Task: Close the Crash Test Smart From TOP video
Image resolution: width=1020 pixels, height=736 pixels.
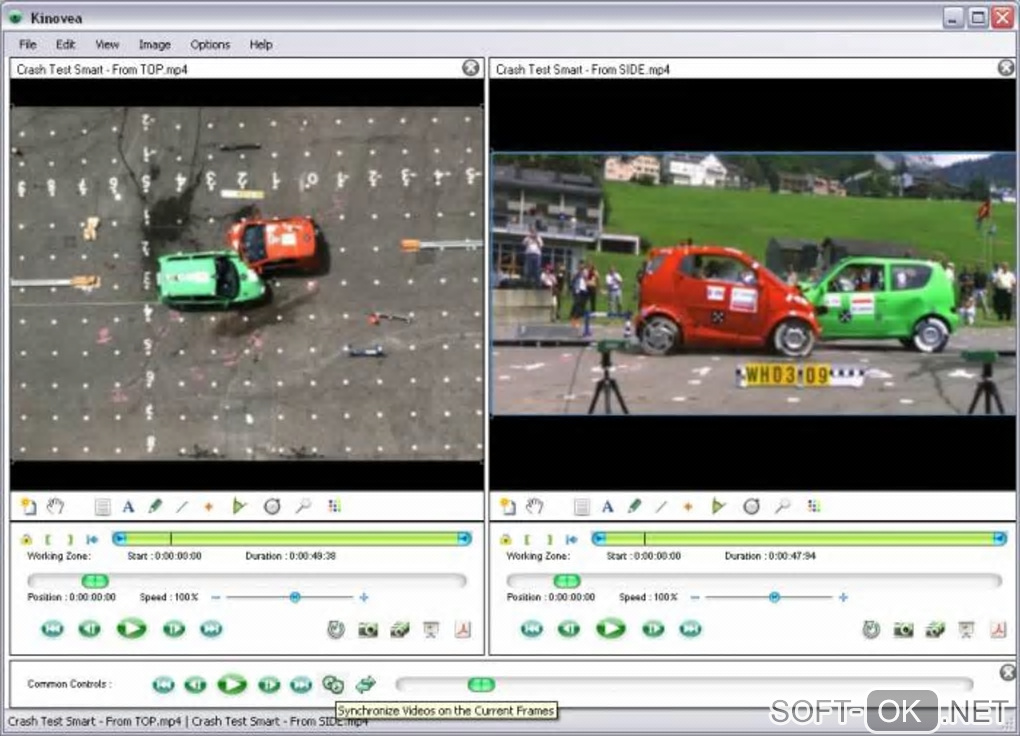Action: [x=470, y=68]
